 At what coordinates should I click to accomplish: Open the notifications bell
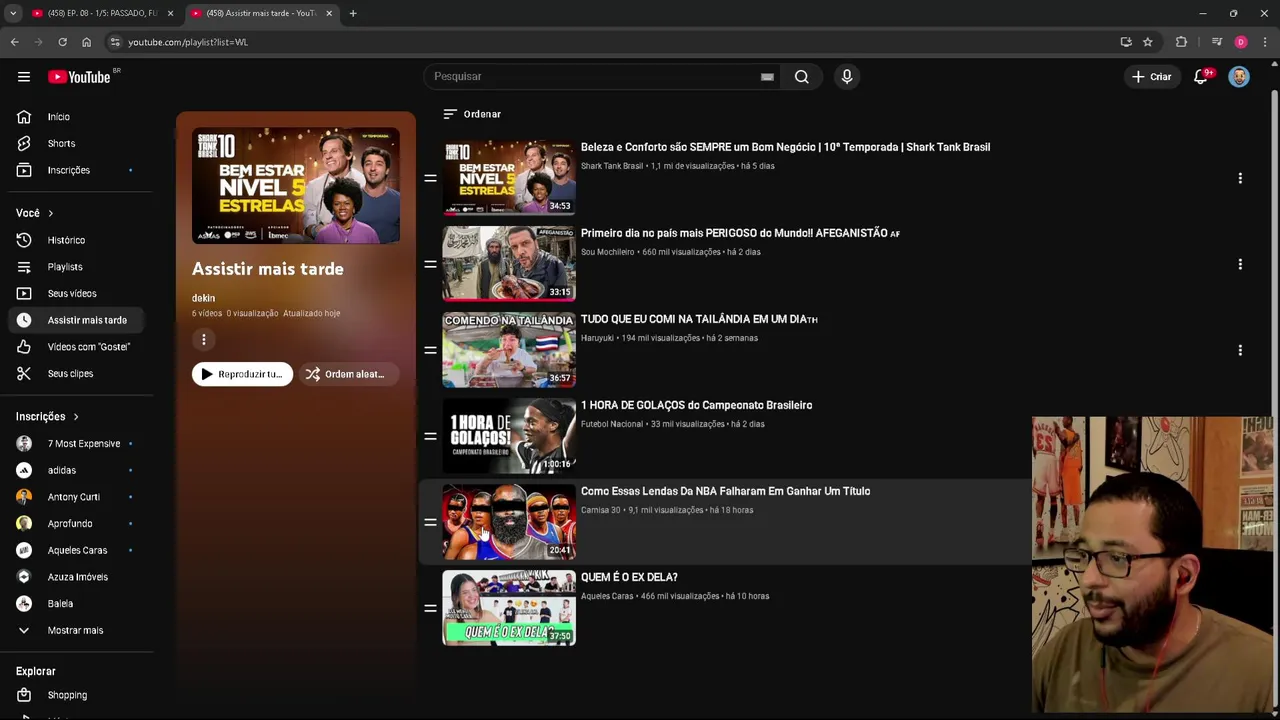pyautogui.click(x=1201, y=77)
